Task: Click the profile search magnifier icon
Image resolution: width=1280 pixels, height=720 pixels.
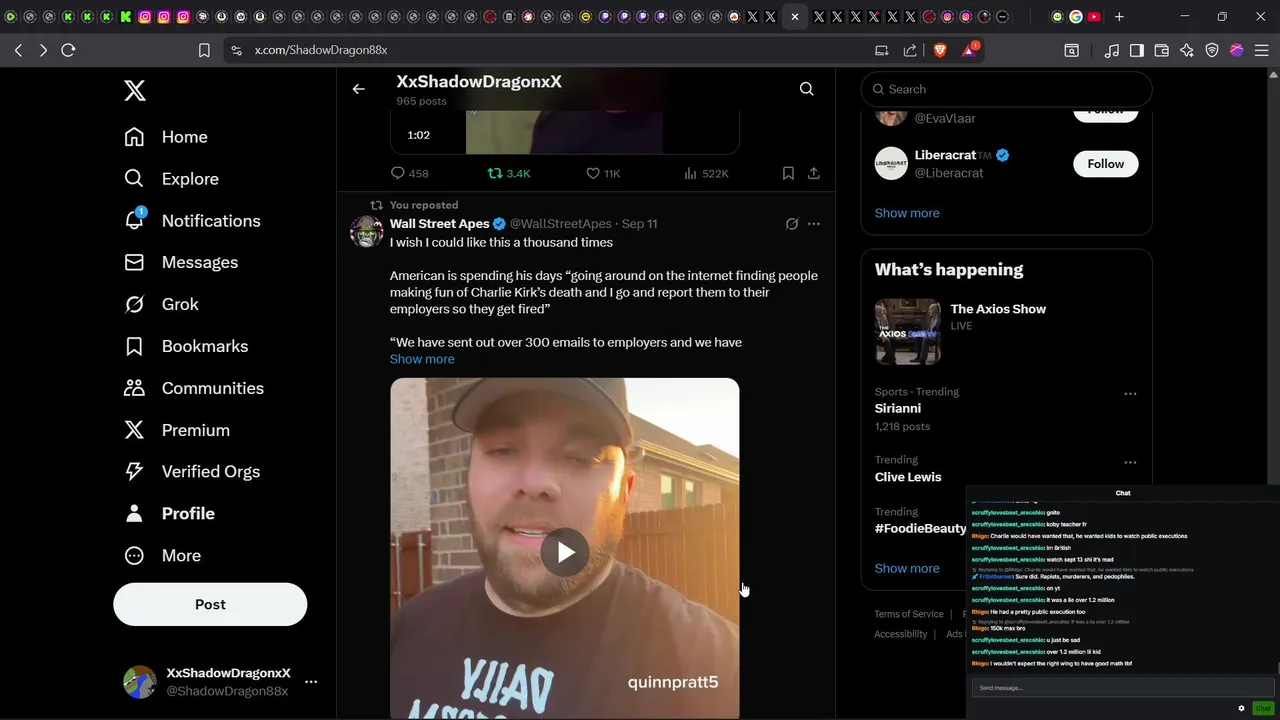Action: pos(807,89)
